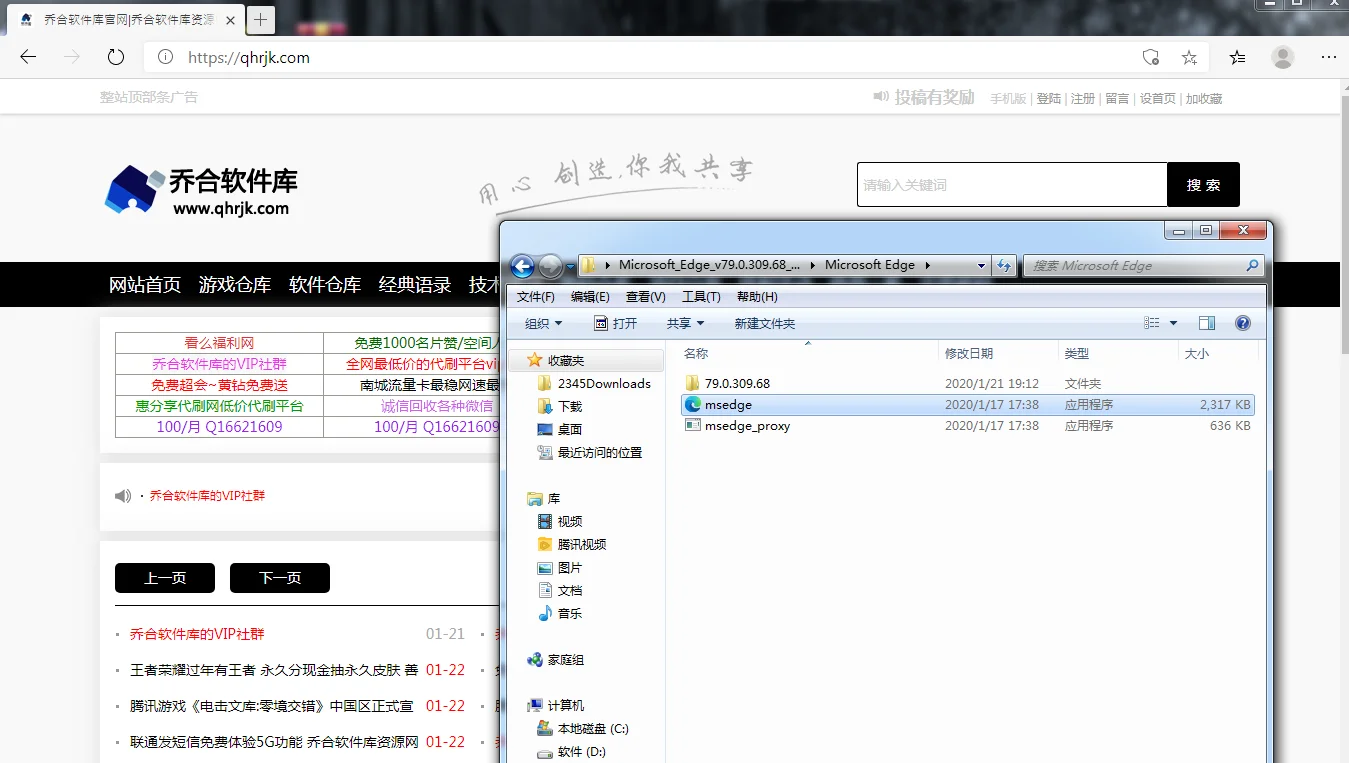Open 编辑(E) menu in Explorer
The image size is (1349, 763).
pyautogui.click(x=590, y=296)
